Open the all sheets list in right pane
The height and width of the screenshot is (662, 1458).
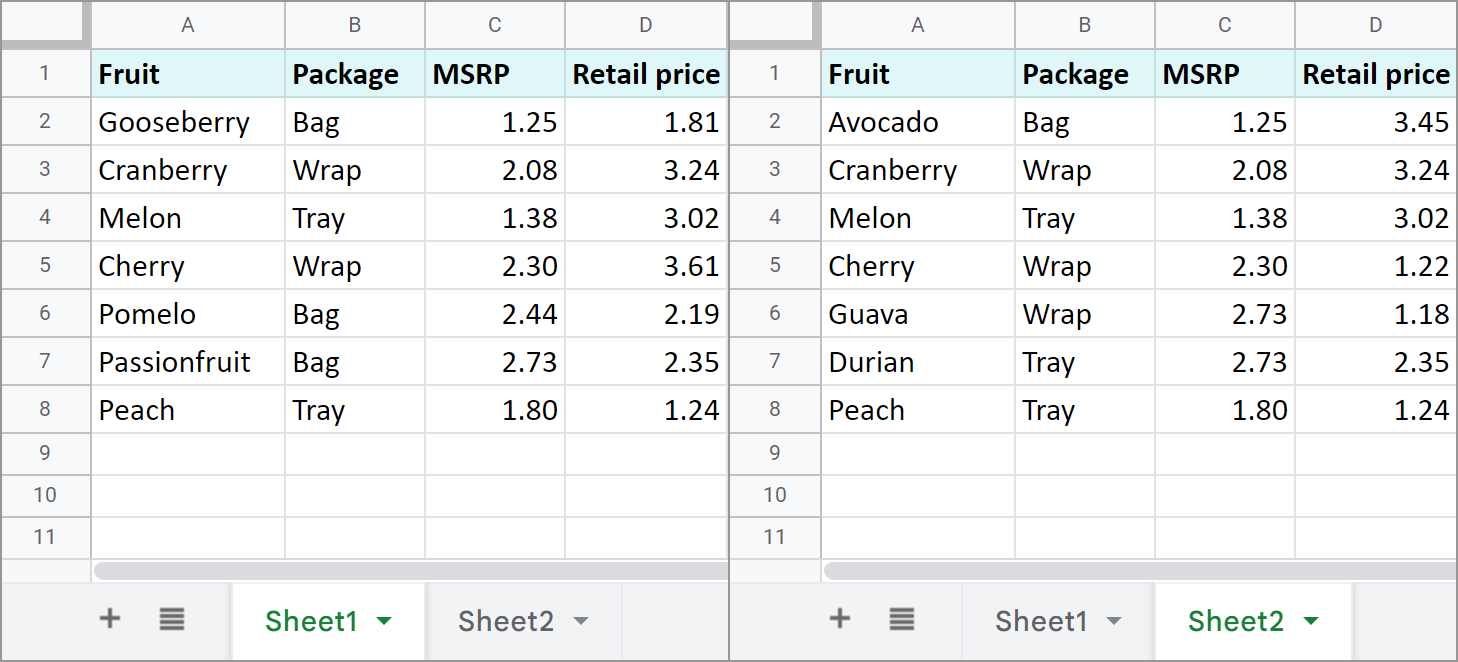pos(902,620)
